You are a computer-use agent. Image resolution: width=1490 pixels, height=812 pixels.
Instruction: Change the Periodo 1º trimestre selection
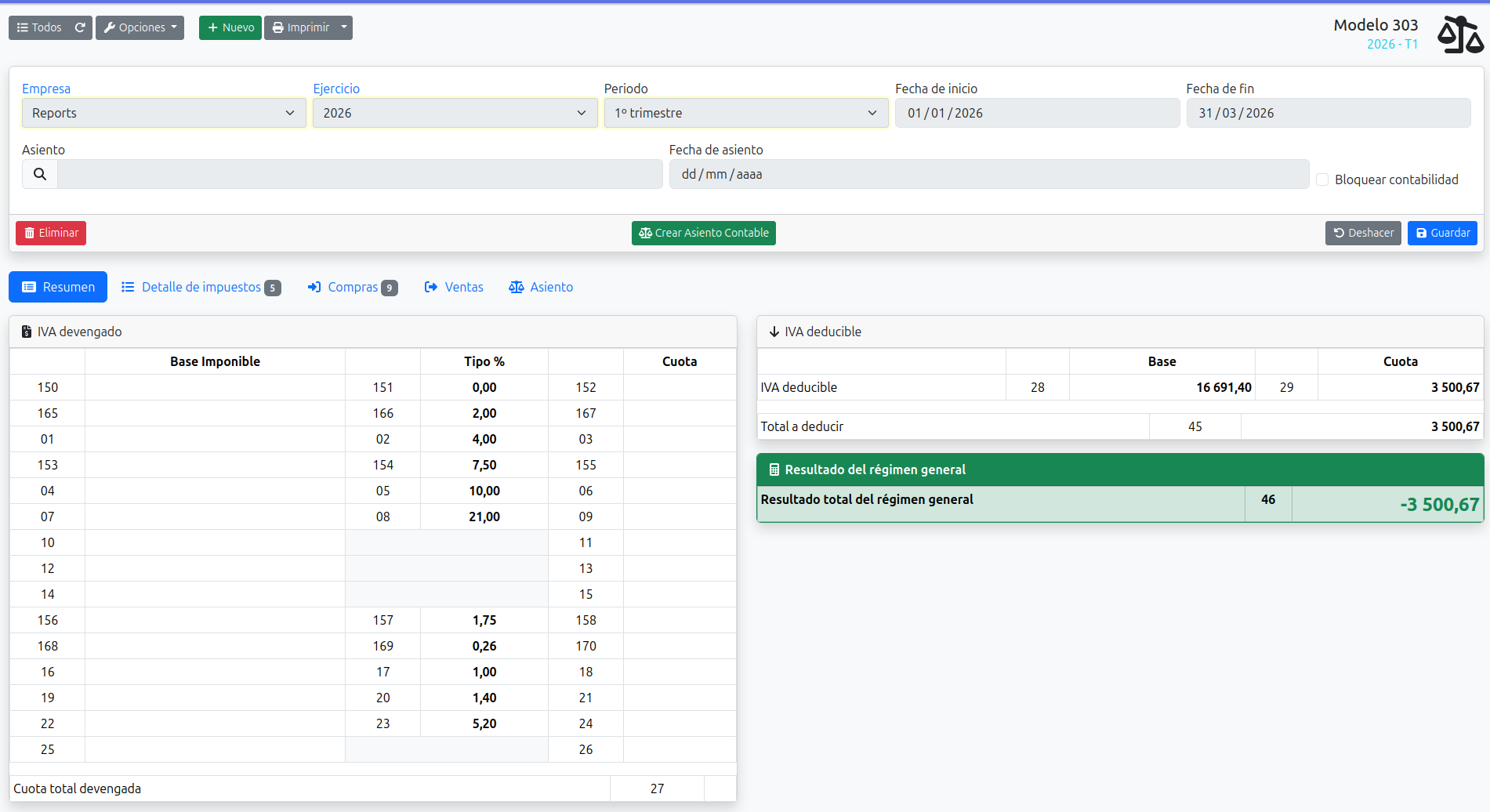click(745, 113)
